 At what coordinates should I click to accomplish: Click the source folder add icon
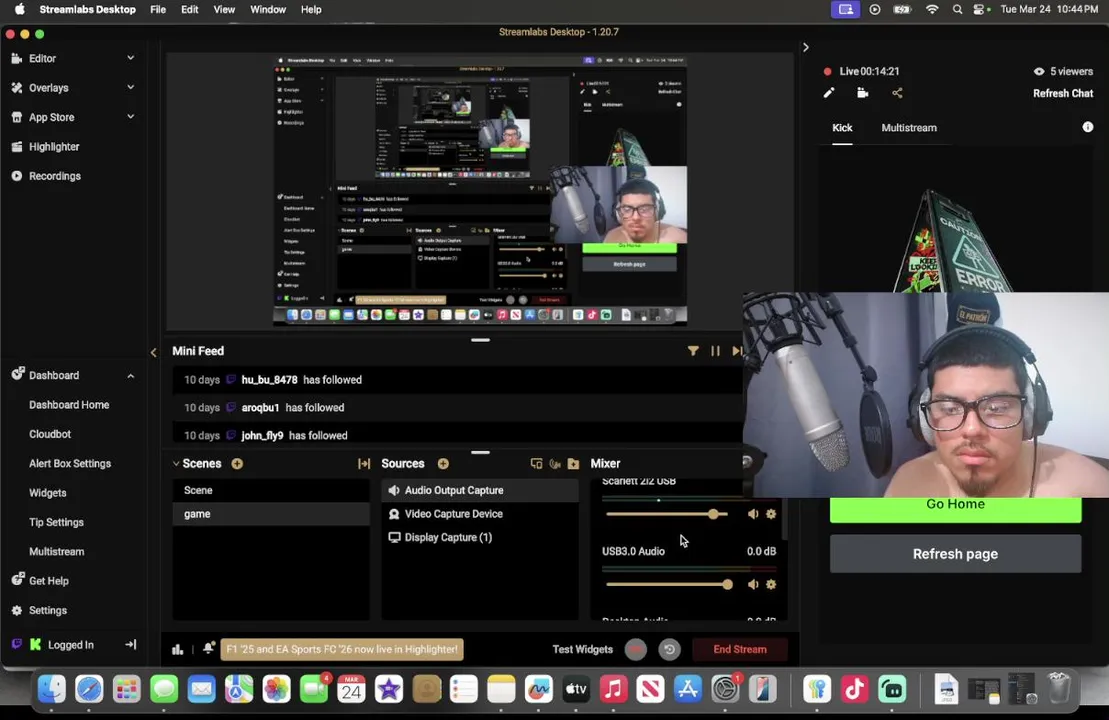(x=574, y=464)
